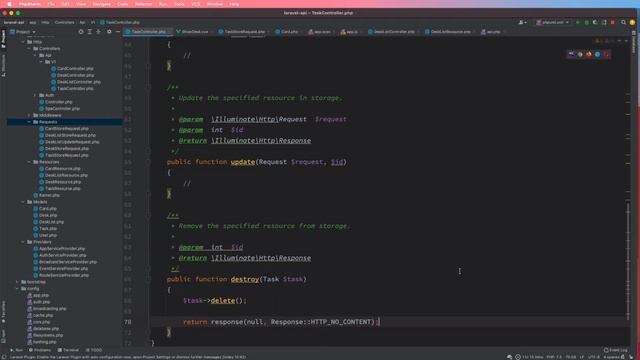Collapse the Models folder in tree

(23, 202)
